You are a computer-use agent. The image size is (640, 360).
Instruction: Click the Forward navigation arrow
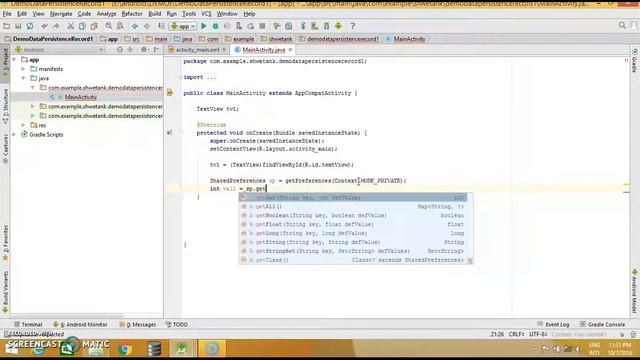[147, 26]
